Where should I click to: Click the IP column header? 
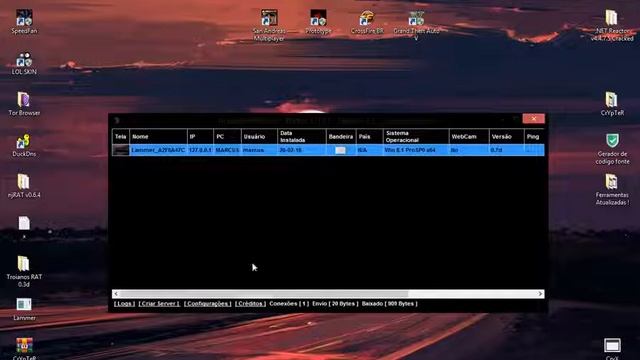coord(200,136)
